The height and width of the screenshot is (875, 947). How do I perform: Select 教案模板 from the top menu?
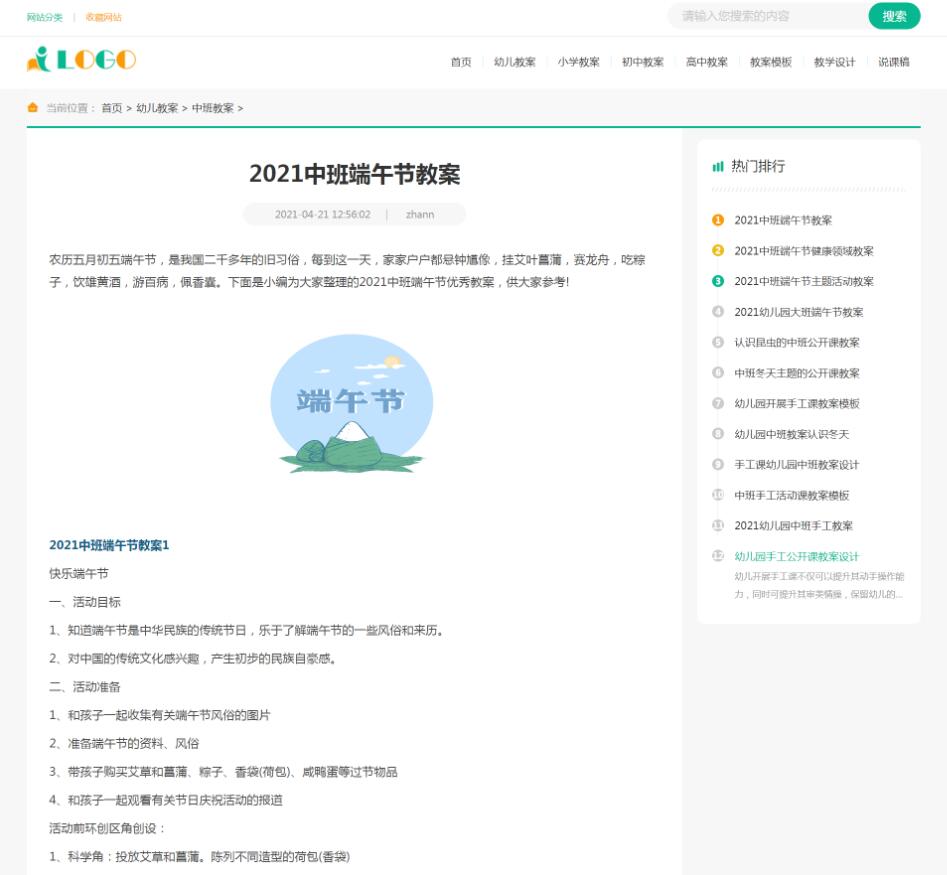click(x=771, y=62)
